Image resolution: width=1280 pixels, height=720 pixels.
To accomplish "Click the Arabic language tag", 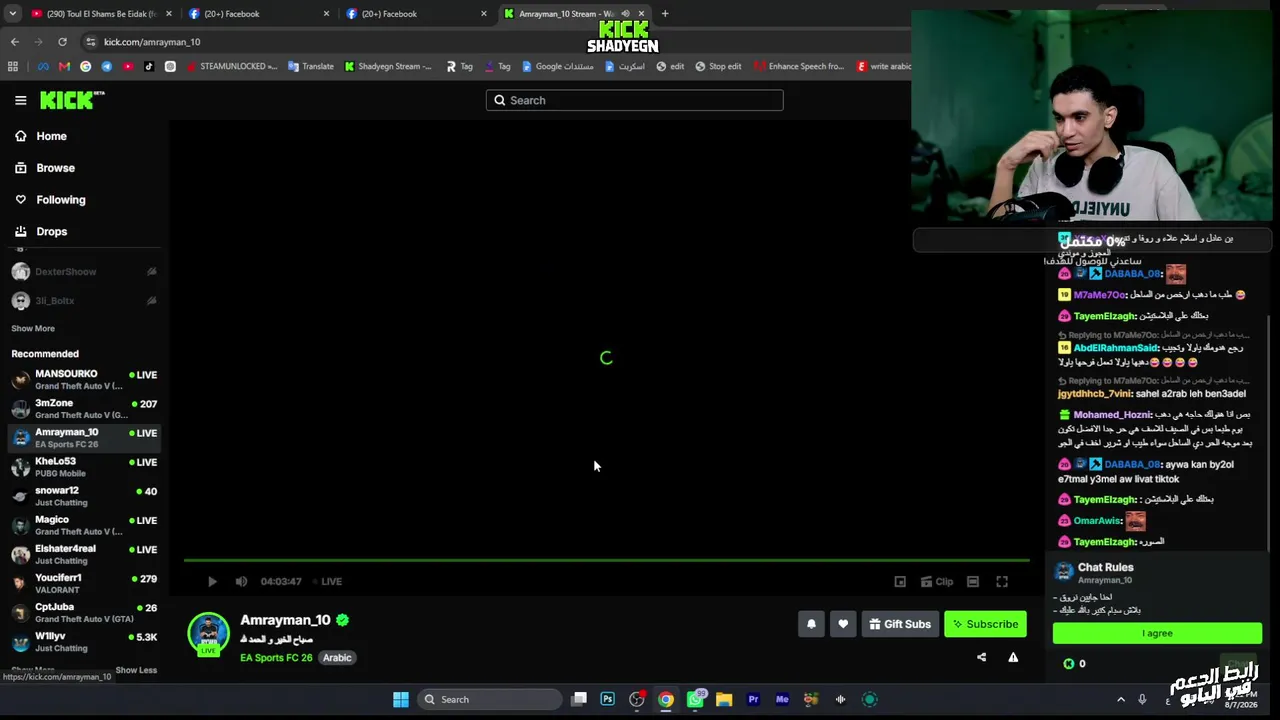I will click(337, 658).
